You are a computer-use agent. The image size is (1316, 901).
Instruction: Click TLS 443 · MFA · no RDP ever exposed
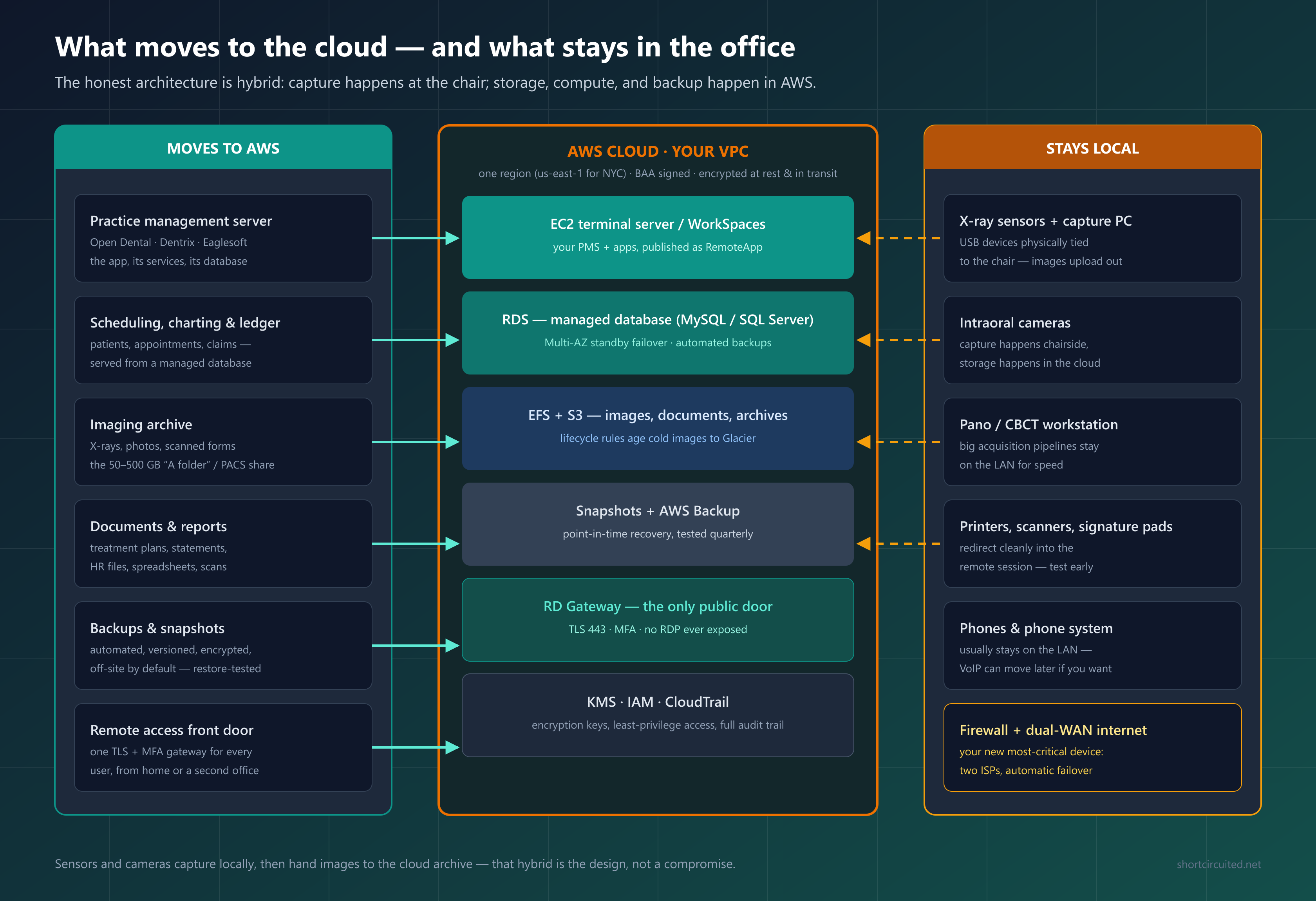point(658,629)
